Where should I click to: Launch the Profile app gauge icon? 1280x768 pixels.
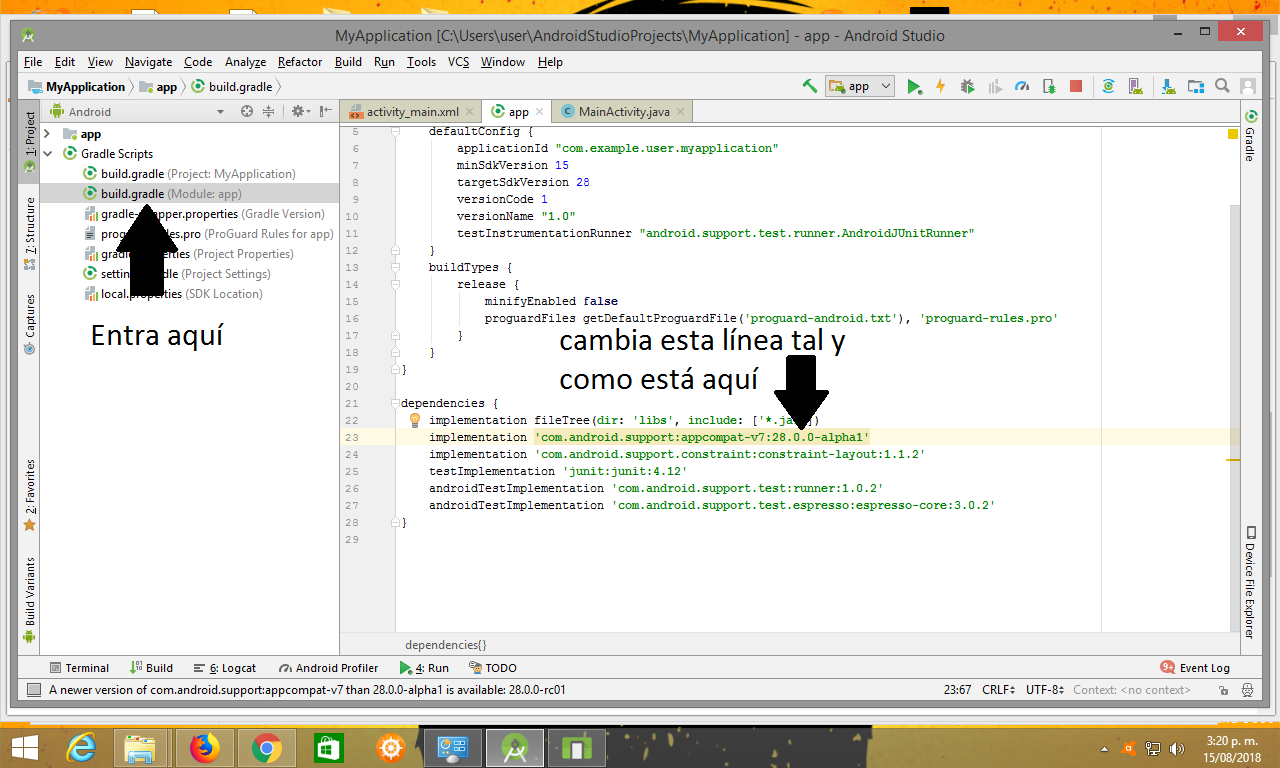pyautogui.click(x=1021, y=87)
